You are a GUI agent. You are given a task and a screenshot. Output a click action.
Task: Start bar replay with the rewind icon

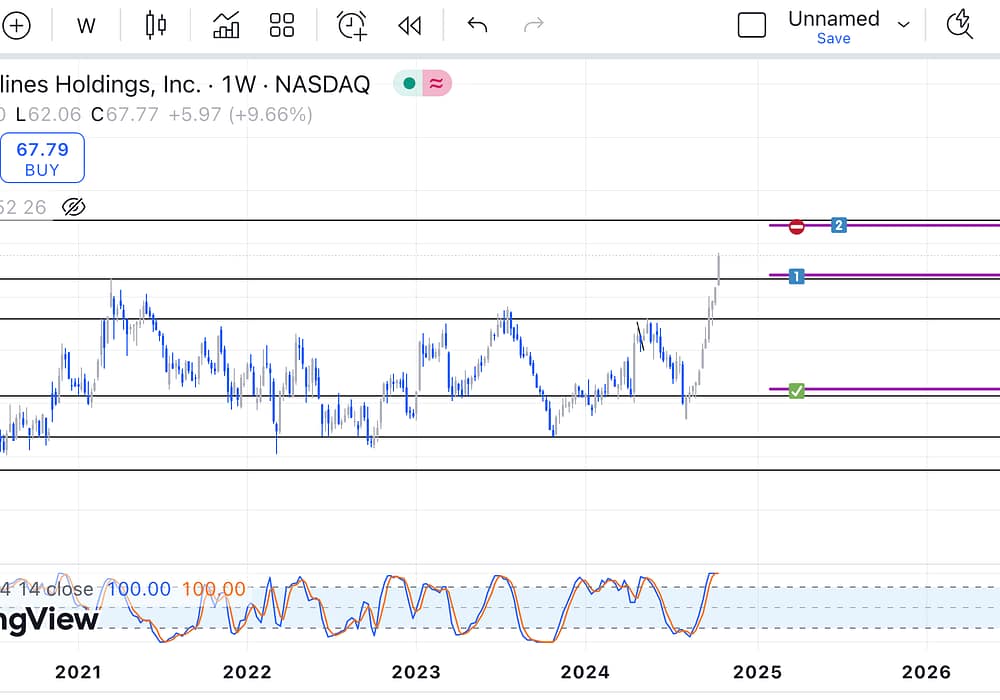pyautogui.click(x=409, y=26)
